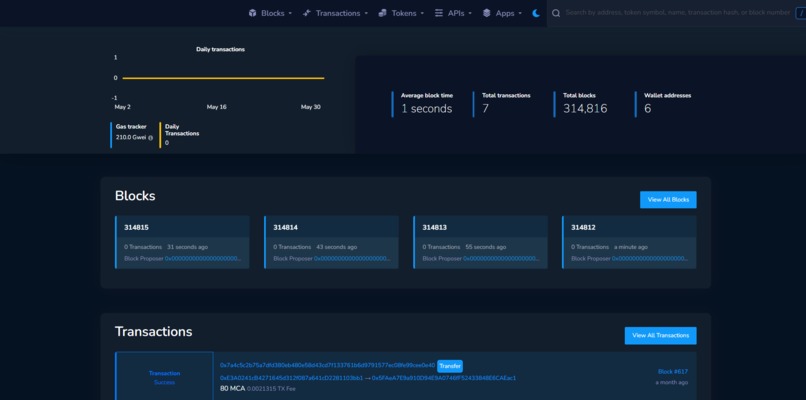Focus the address or hash search field
This screenshot has height=400, width=806.
pos(677,13)
